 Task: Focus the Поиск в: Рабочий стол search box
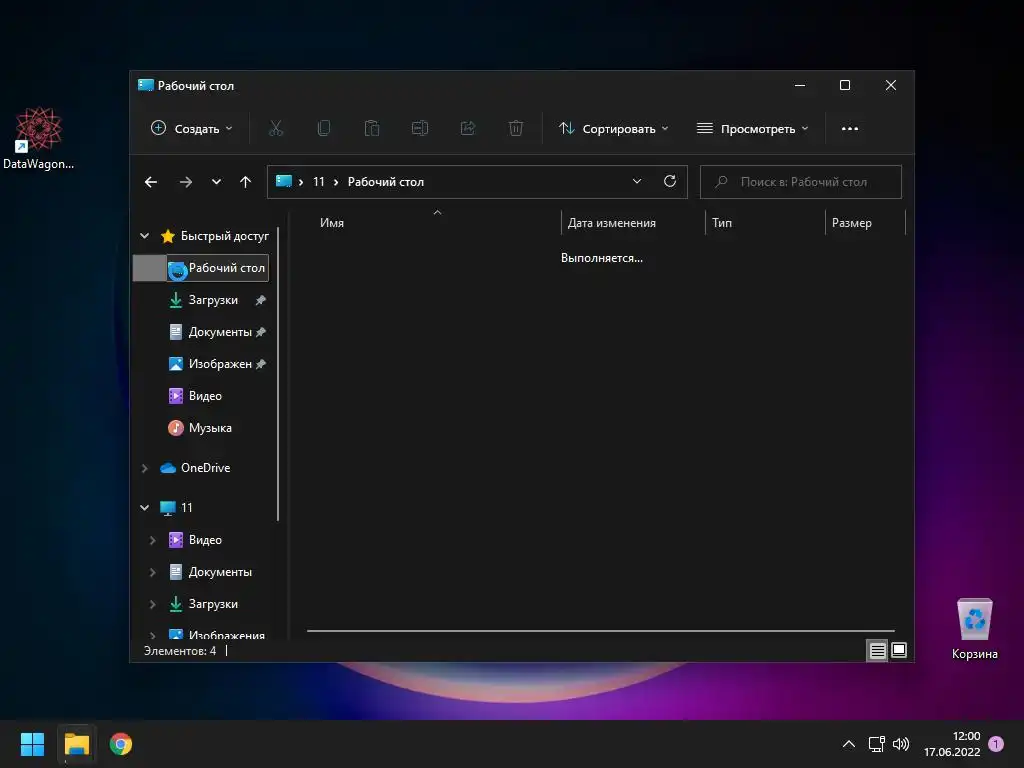[x=801, y=182]
